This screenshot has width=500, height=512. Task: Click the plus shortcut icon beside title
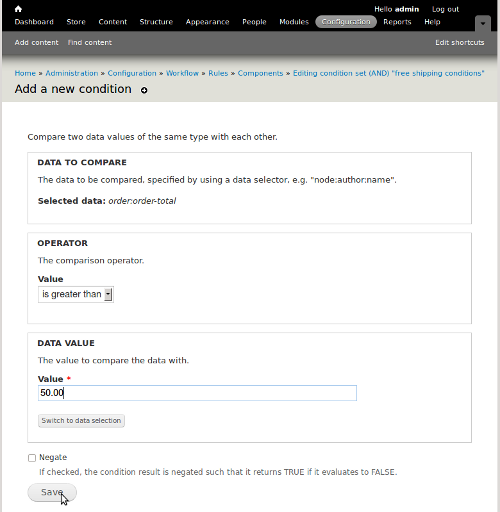click(144, 90)
